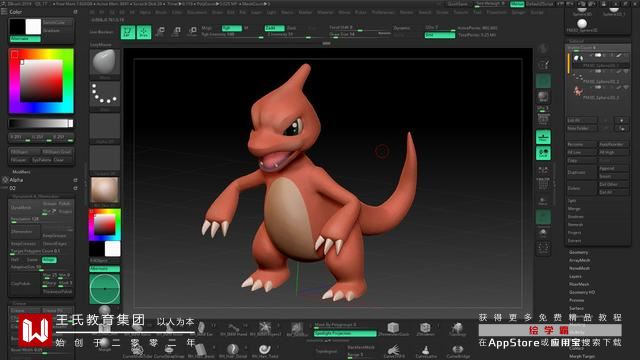The height and width of the screenshot is (360, 640).
Task: Hide the Charmander subtool with eye icon
Action: [x=626, y=87]
